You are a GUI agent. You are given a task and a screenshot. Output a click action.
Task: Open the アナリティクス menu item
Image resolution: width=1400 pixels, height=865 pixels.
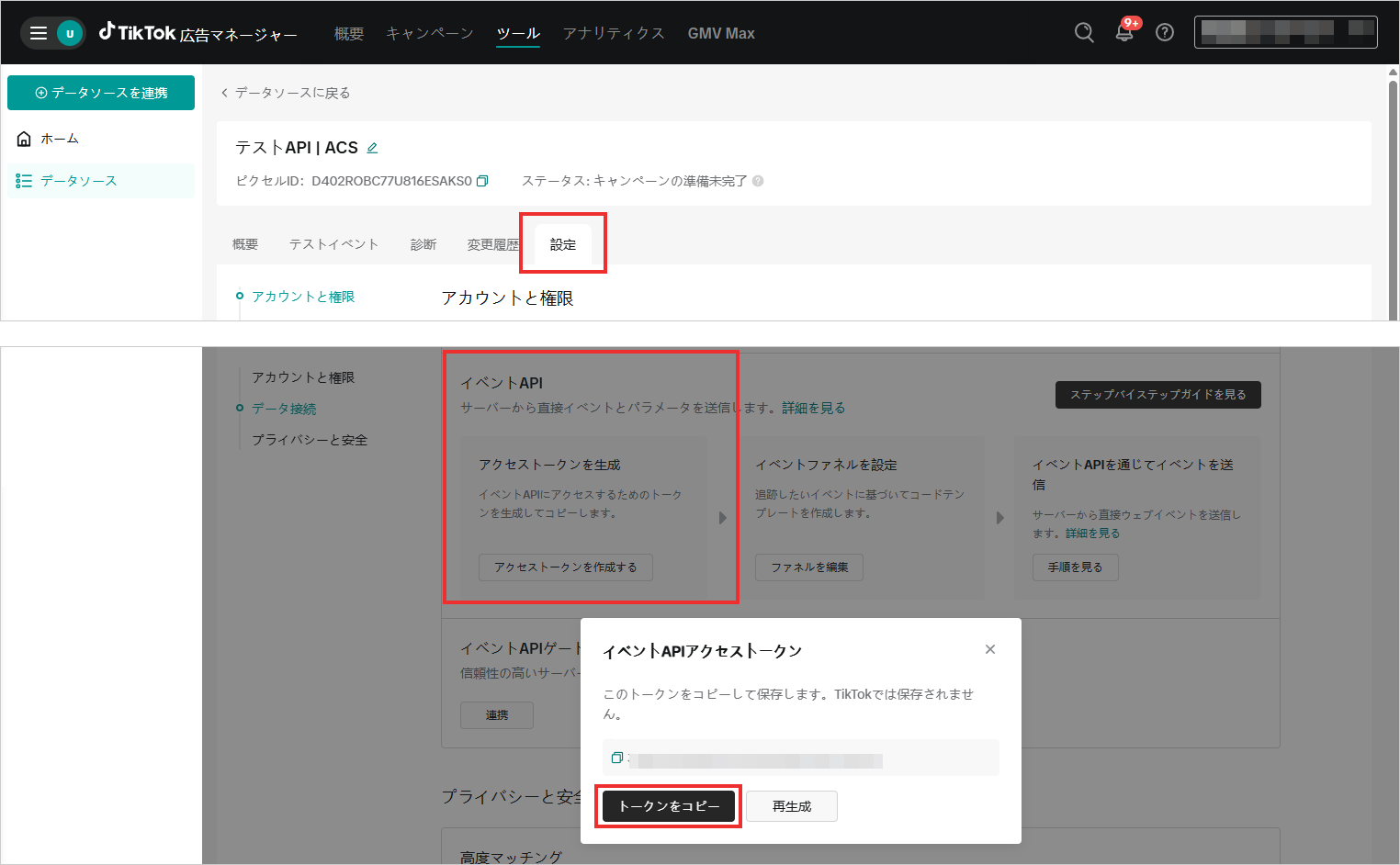(613, 32)
